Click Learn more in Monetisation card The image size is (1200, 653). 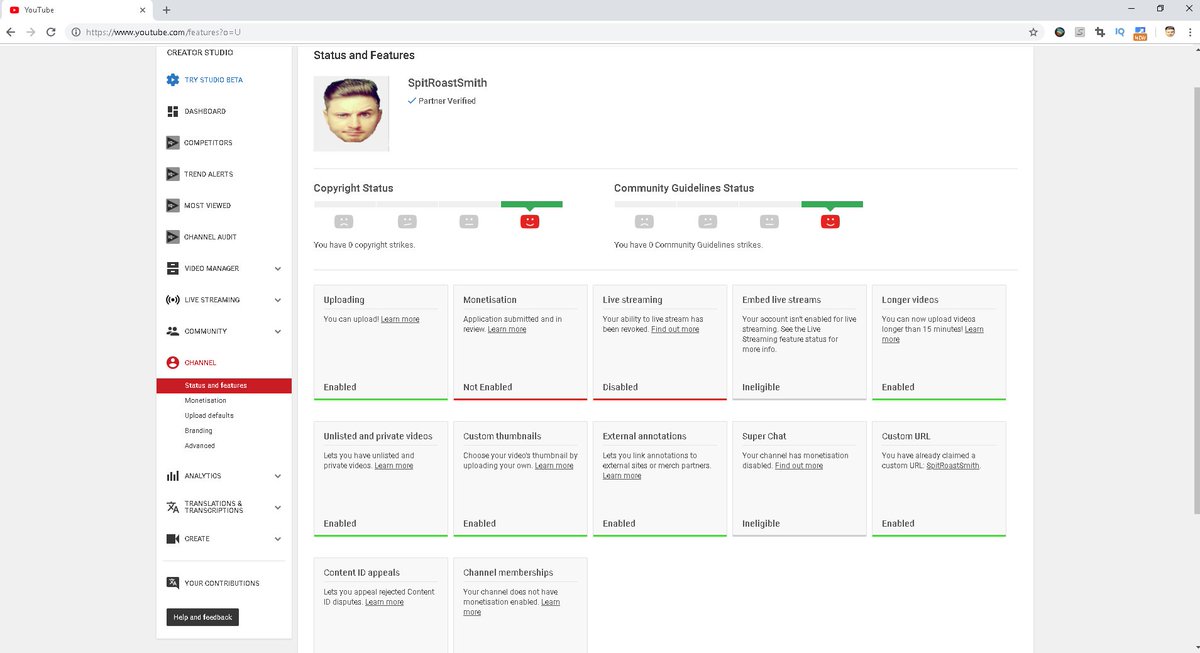coord(507,329)
